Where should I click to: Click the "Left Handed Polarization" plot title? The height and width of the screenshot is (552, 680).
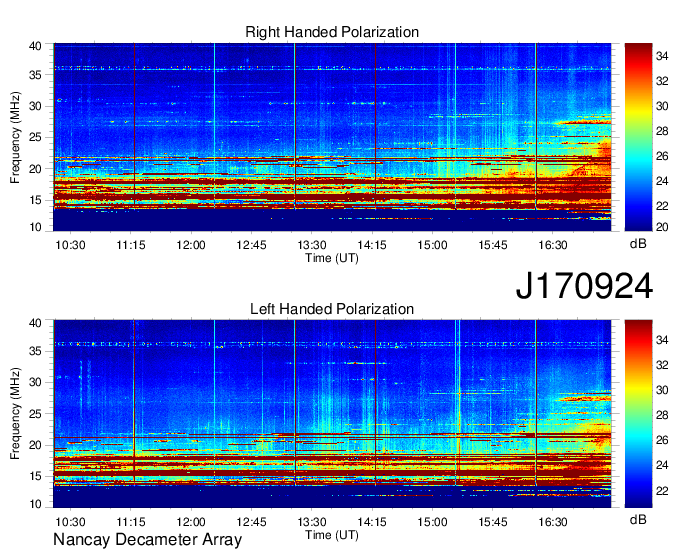click(332, 309)
